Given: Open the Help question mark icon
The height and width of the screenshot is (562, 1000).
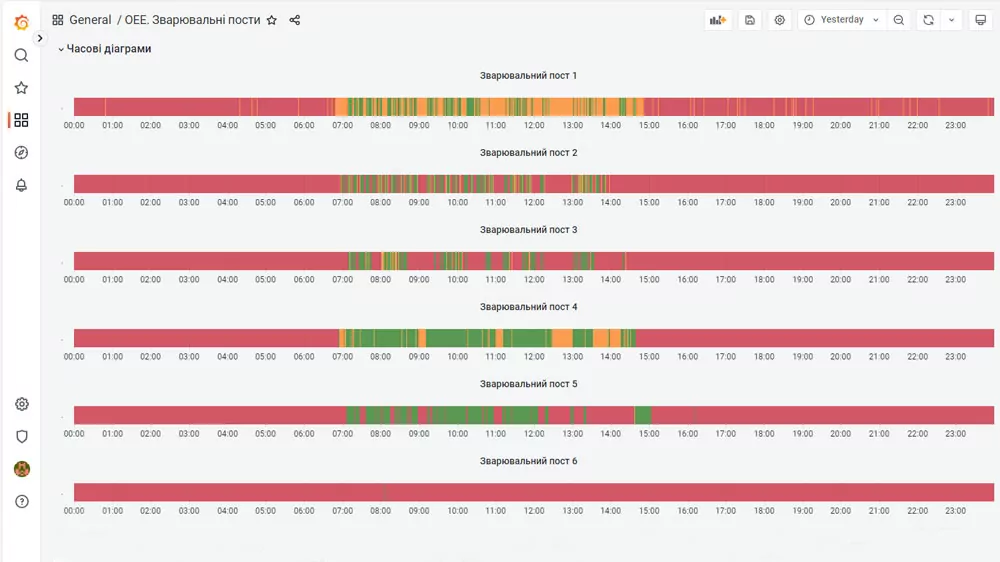Looking at the screenshot, I should click(22, 501).
